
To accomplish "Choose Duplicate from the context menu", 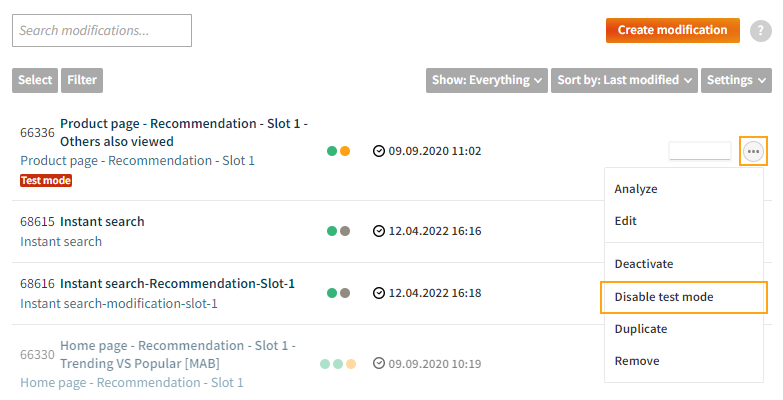I will pyautogui.click(x=641, y=329).
